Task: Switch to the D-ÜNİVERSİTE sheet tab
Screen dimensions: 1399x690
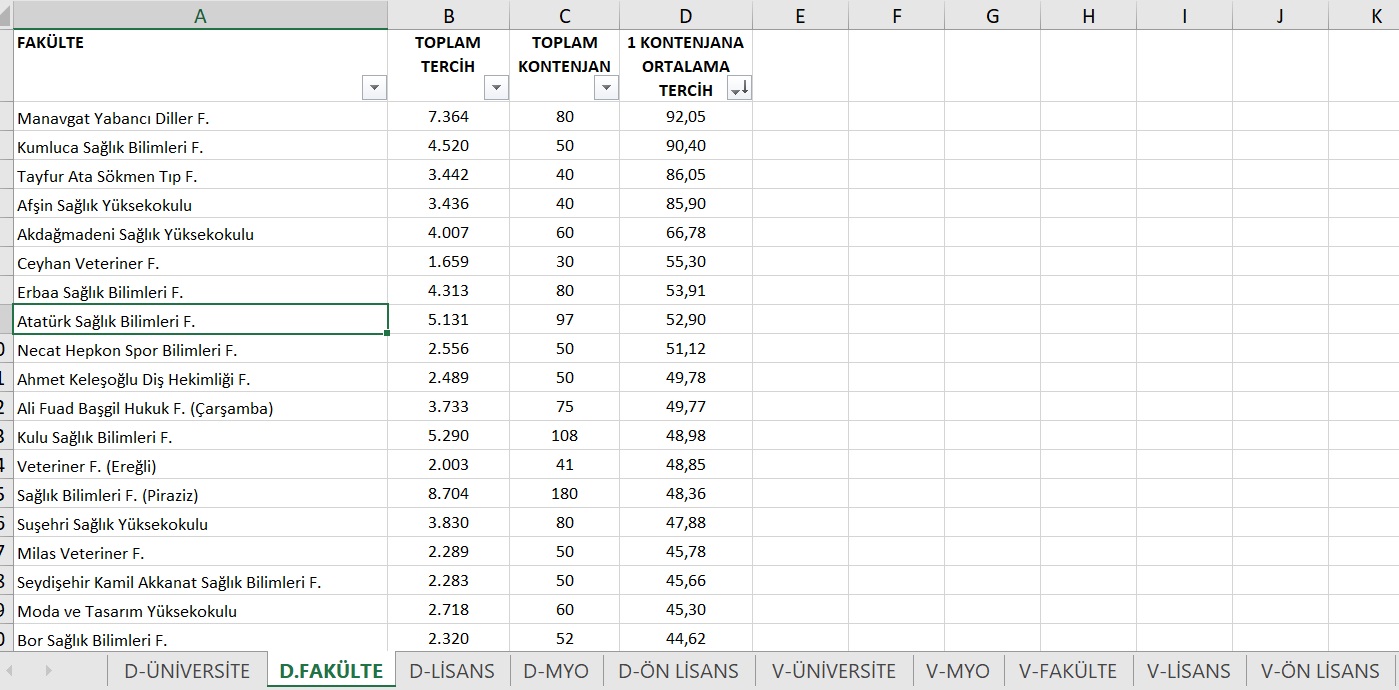Action: [187, 671]
